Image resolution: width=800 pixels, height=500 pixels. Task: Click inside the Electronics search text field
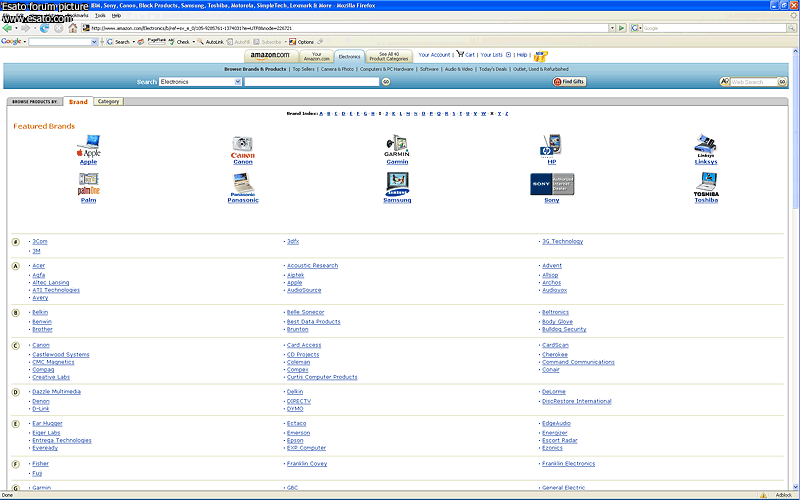pos(312,82)
